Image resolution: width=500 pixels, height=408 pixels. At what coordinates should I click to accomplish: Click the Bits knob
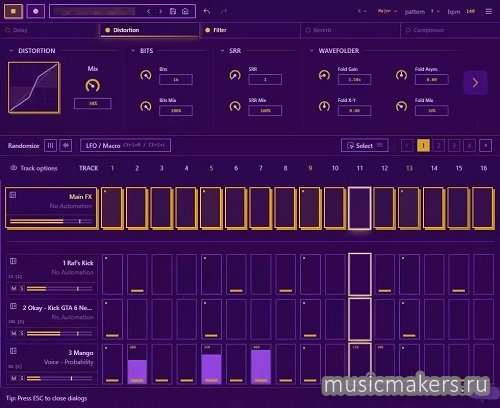tap(146, 75)
